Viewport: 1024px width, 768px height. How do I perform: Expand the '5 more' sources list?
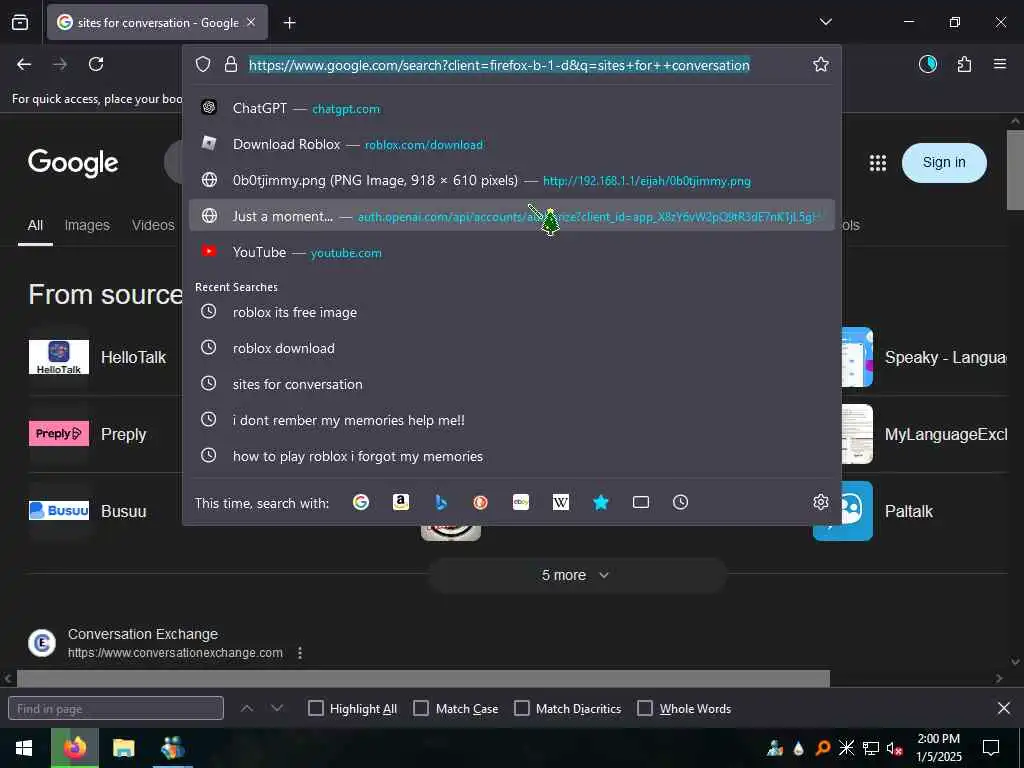point(577,575)
